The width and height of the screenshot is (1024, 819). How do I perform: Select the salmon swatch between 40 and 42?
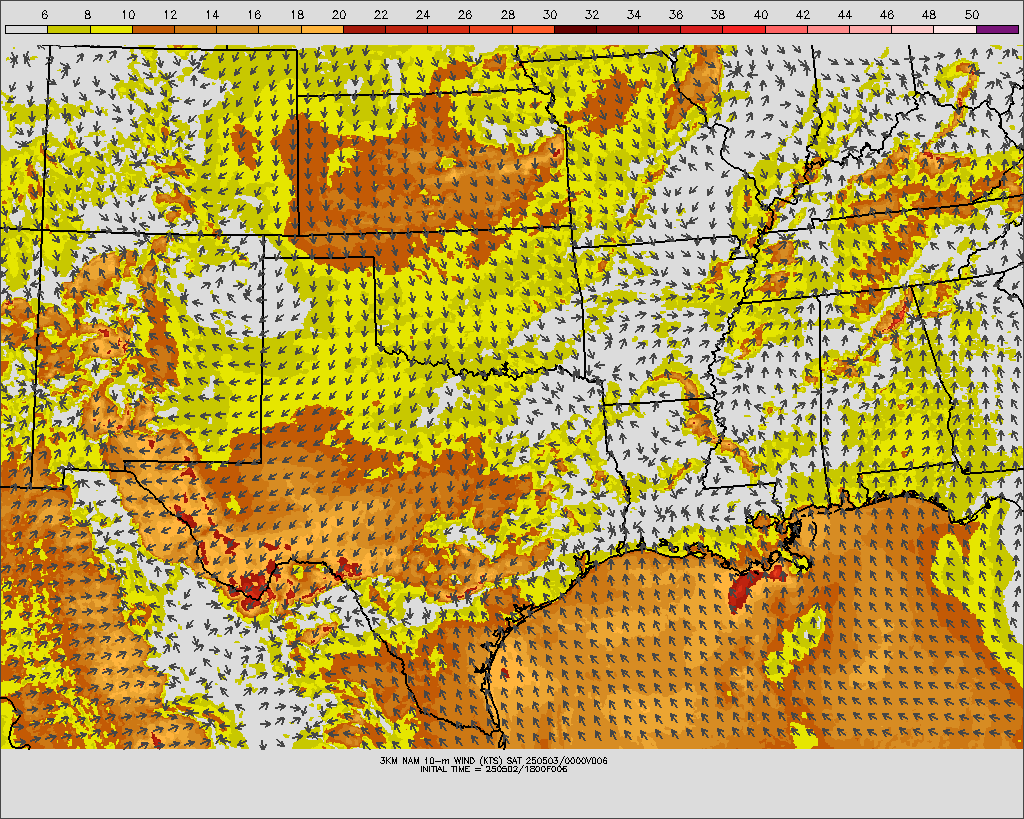[x=786, y=29]
